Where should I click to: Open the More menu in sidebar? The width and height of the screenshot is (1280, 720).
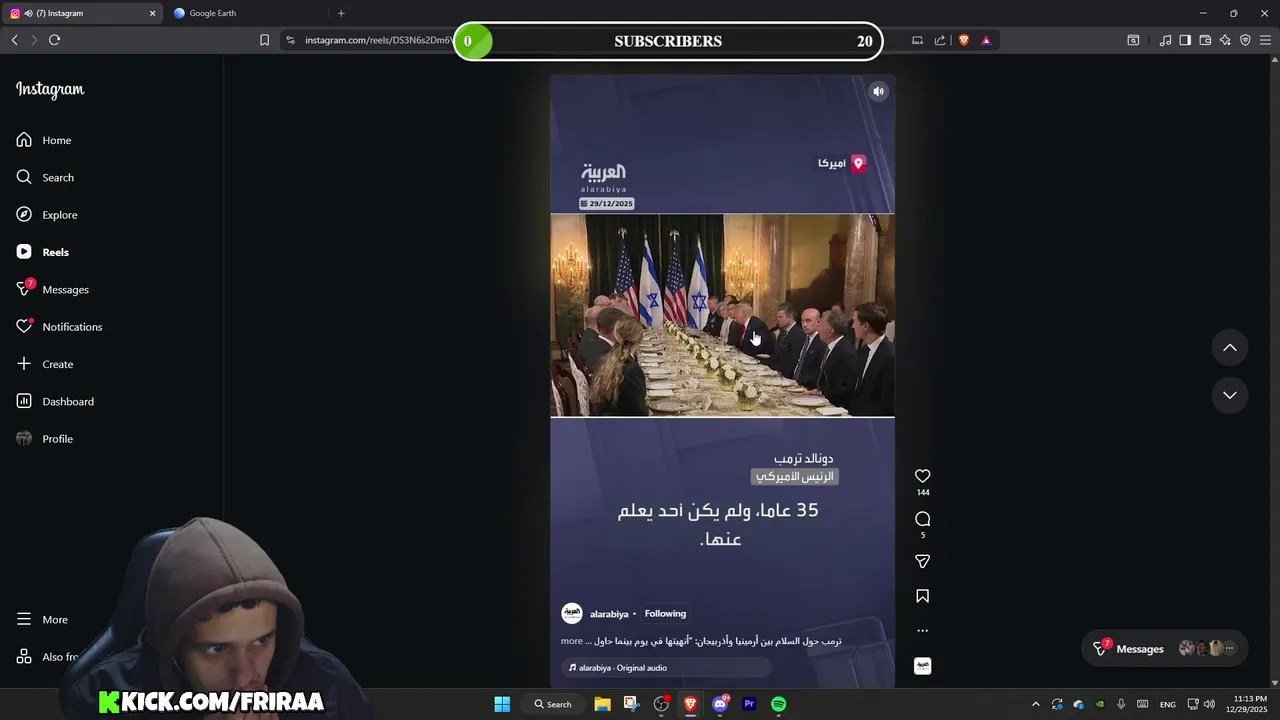43,619
